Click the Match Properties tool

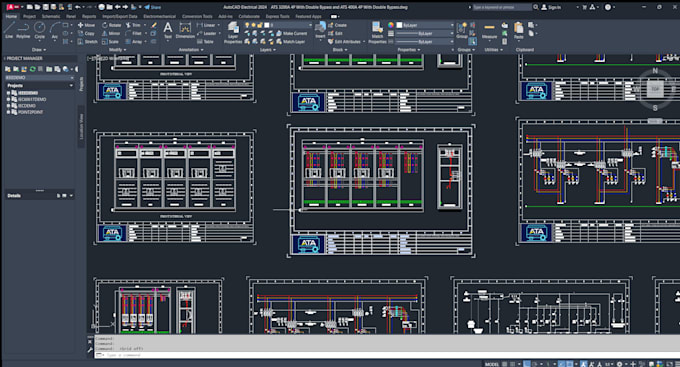point(377,33)
